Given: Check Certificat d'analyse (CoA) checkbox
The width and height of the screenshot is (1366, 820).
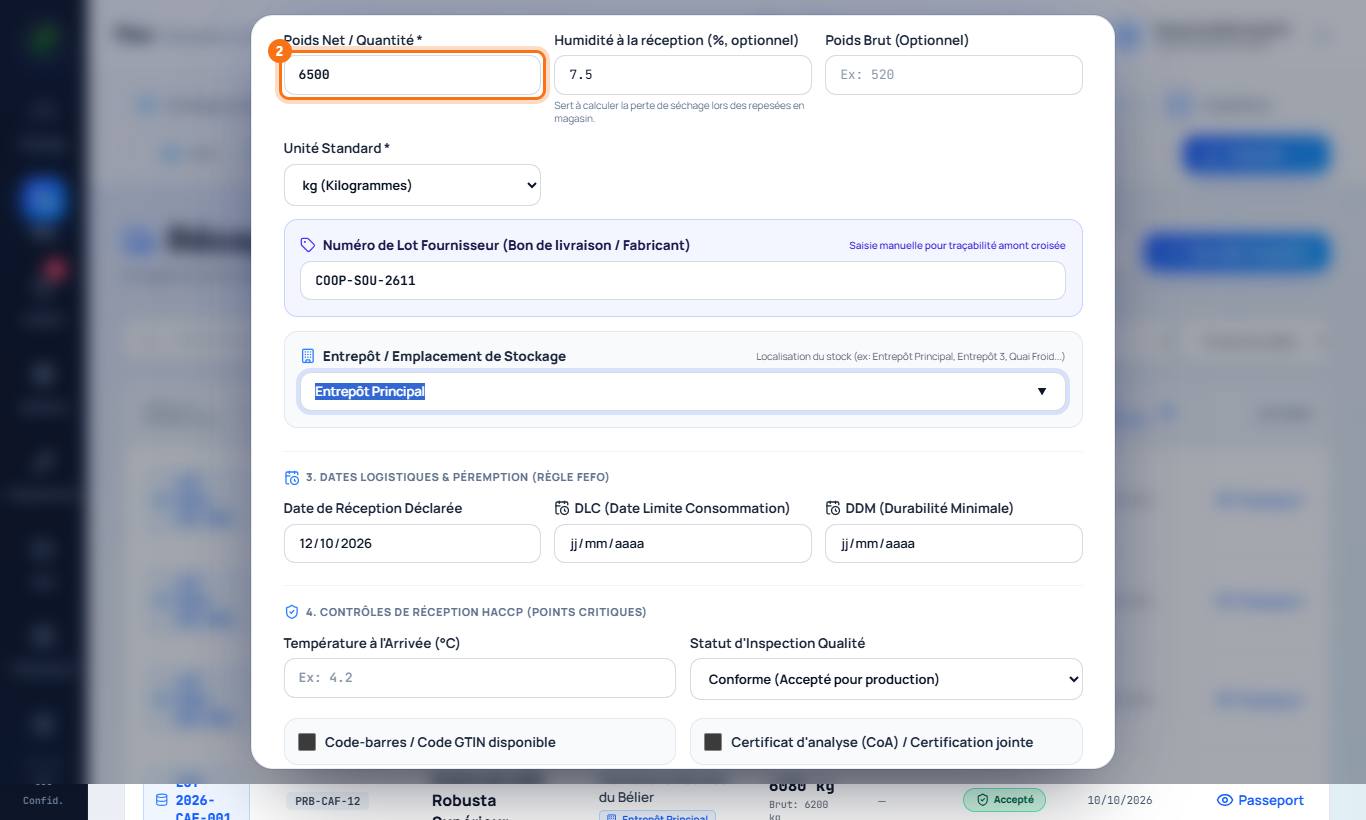Looking at the screenshot, I should 713,742.
